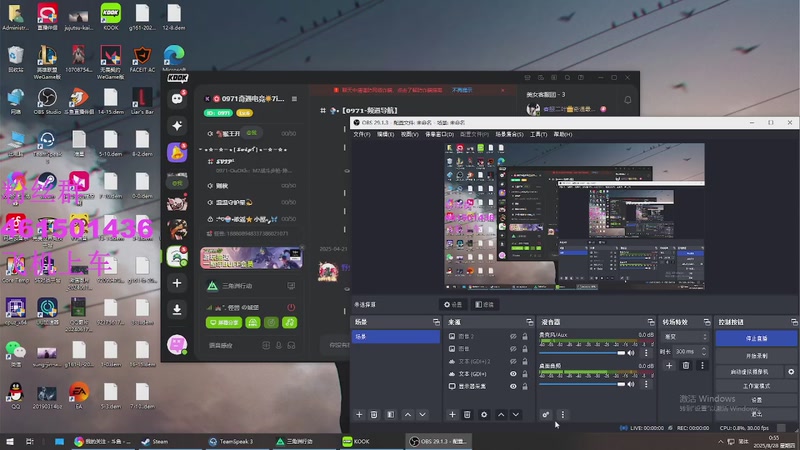Delete selected scene with trash icon in 场景 panel
This screenshot has width=800, height=450.
pyautogui.click(x=374, y=415)
